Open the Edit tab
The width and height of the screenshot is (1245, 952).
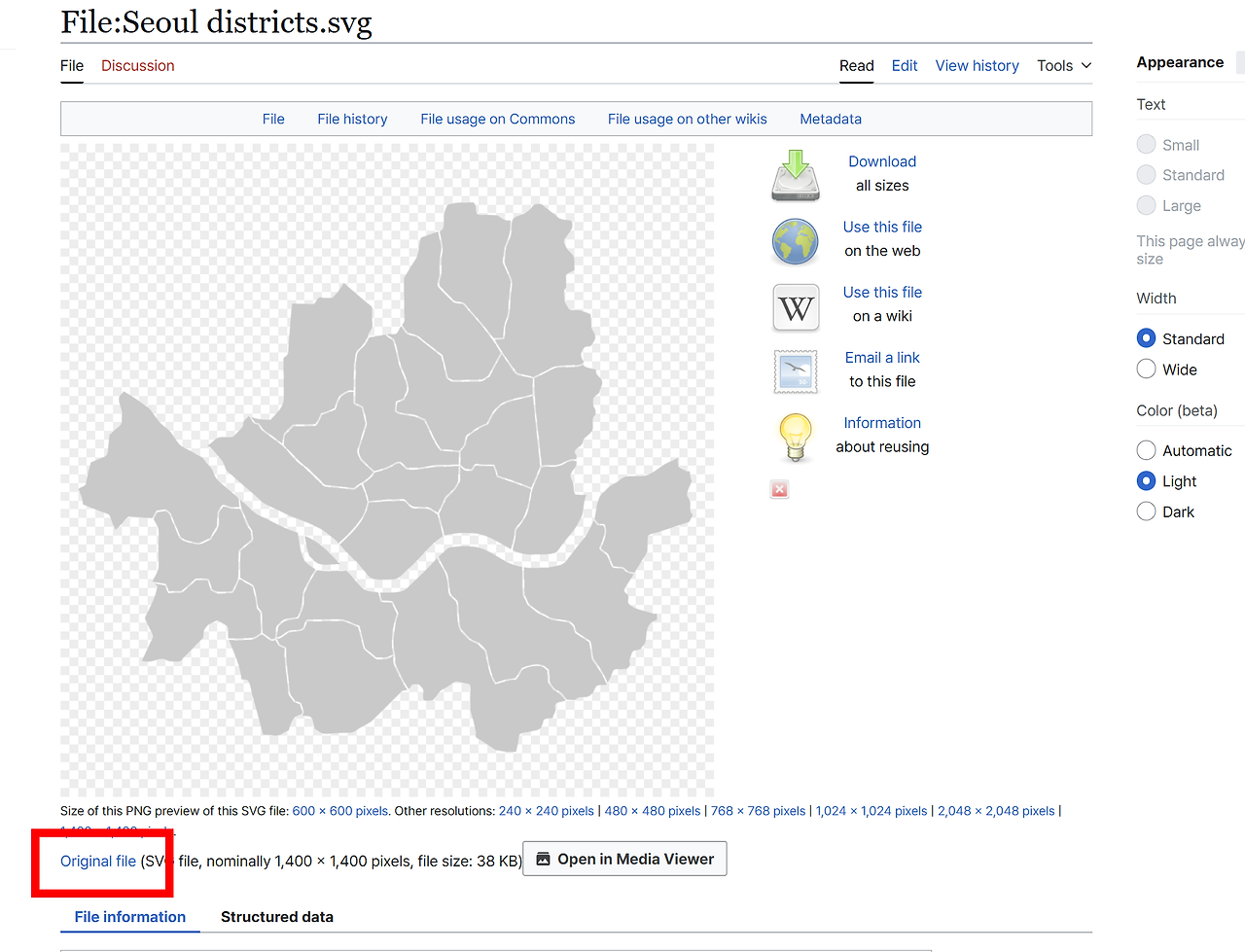coord(905,65)
